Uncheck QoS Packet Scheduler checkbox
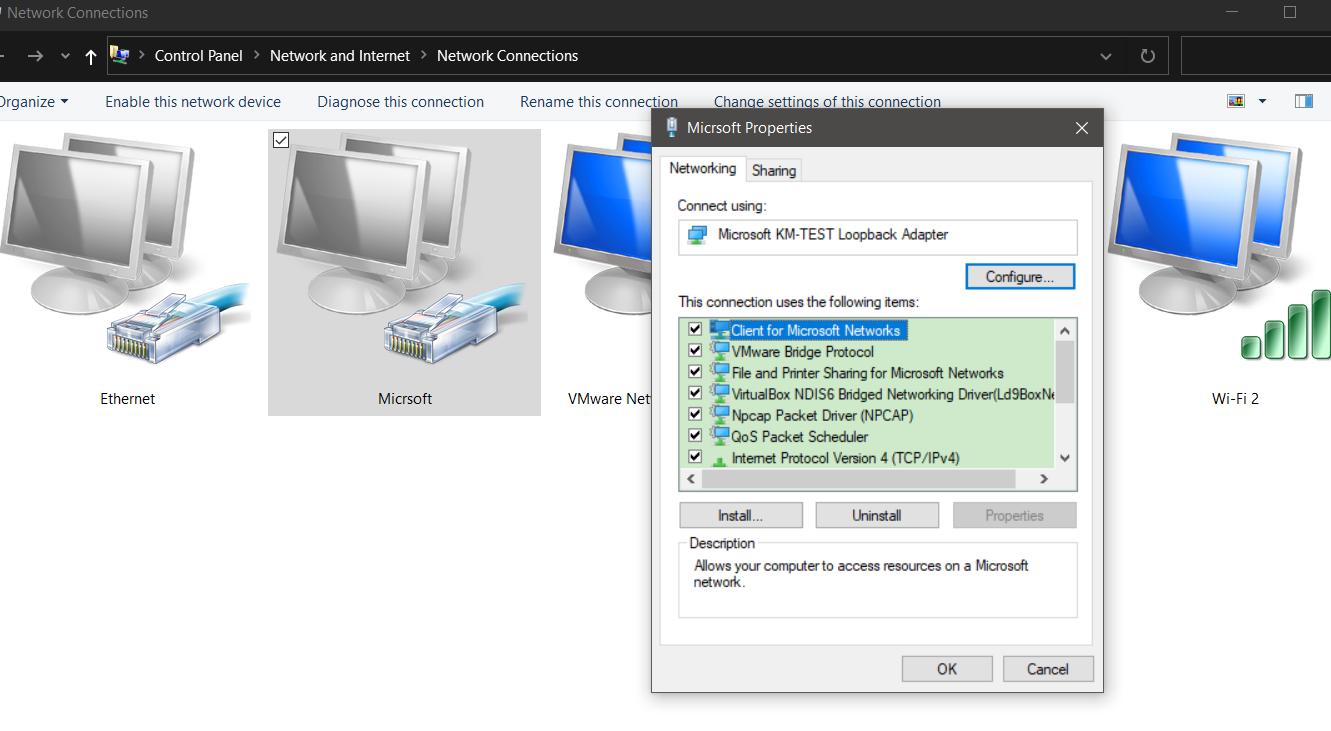Screen dimensions: 1331x731 click(x=695, y=436)
